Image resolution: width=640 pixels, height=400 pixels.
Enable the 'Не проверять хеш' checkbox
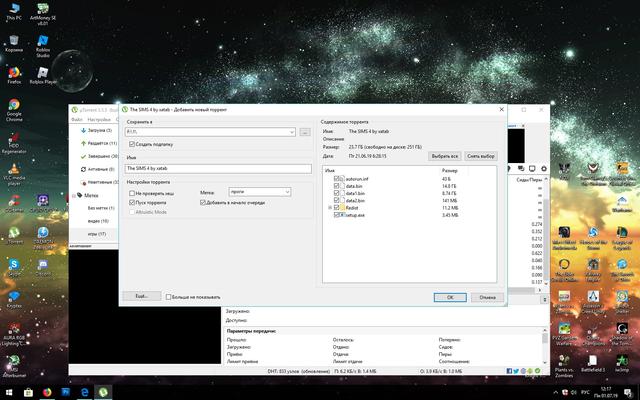pos(132,193)
